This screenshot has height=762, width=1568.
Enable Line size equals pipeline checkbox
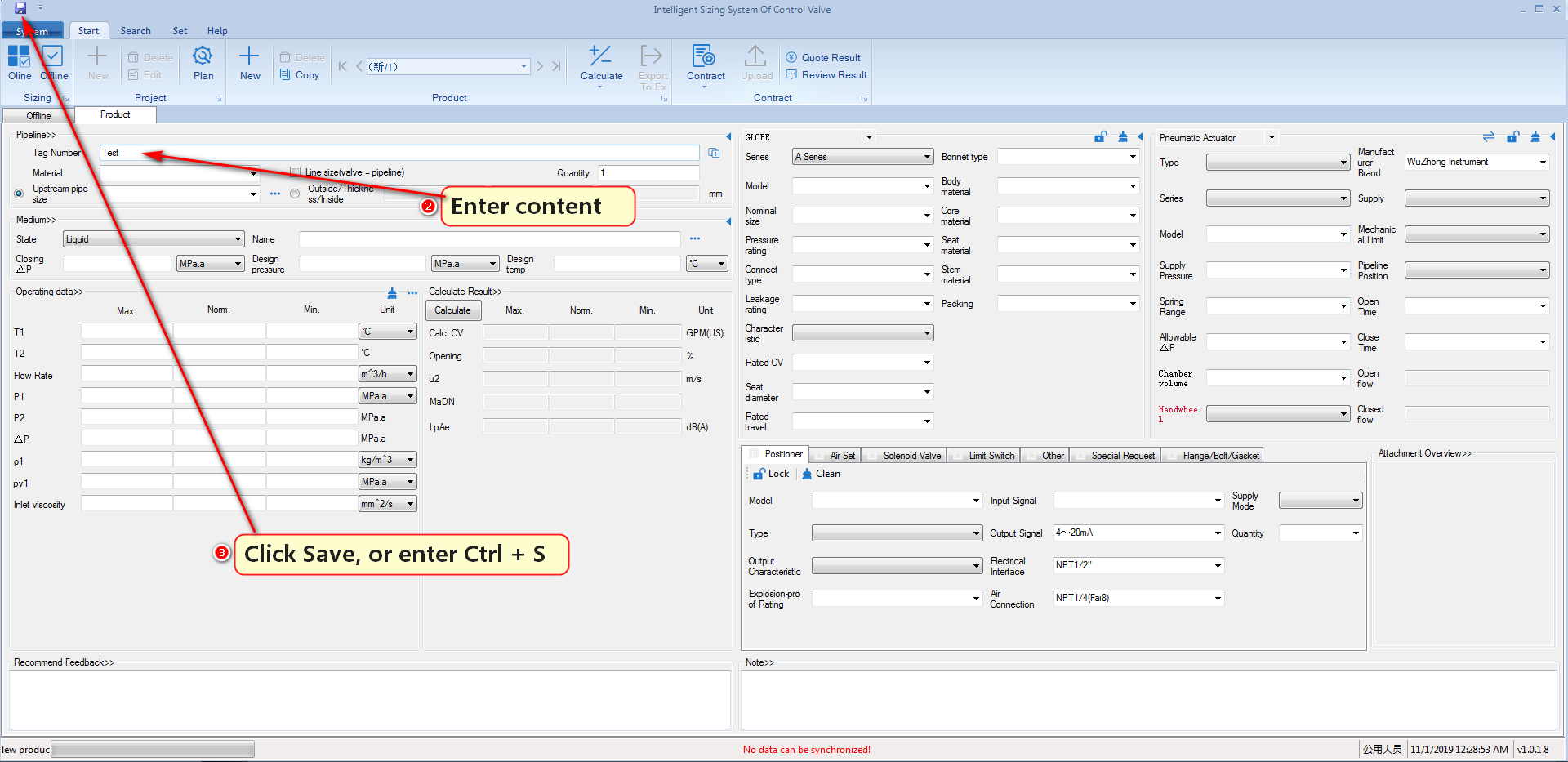click(x=296, y=172)
